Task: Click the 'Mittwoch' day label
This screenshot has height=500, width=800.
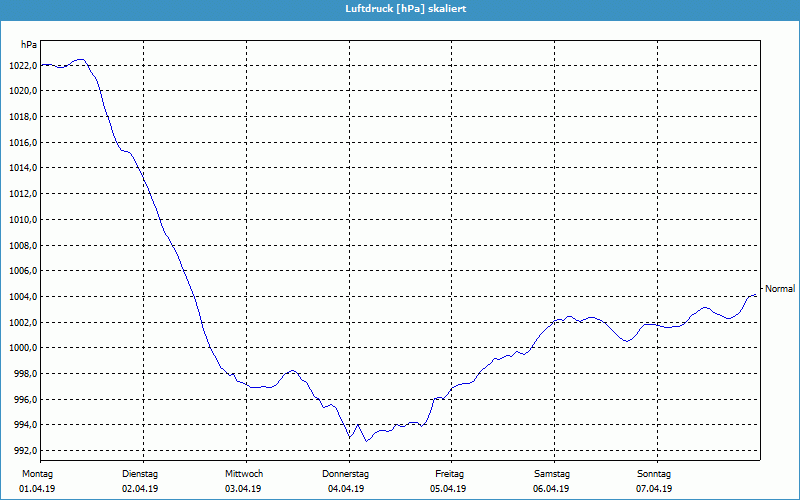Action: tap(244, 474)
